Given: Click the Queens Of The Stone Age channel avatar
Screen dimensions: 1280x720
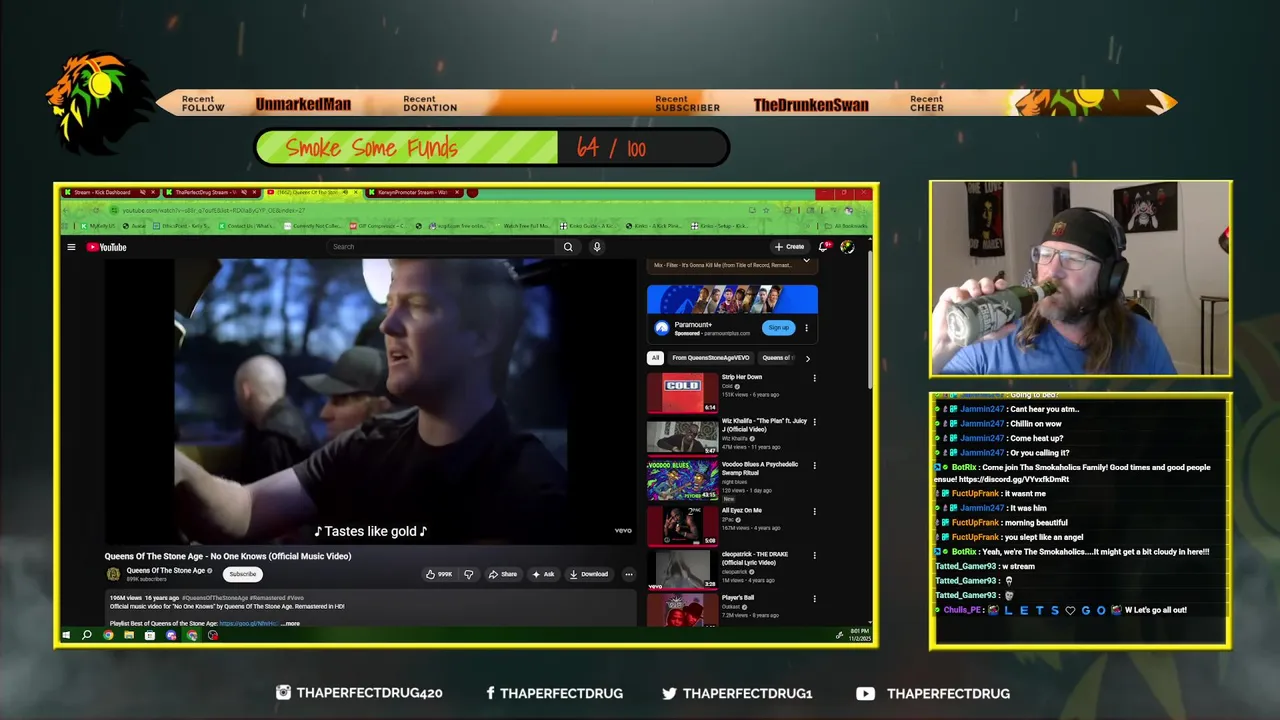Looking at the screenshot, I should tap(113, 574).
